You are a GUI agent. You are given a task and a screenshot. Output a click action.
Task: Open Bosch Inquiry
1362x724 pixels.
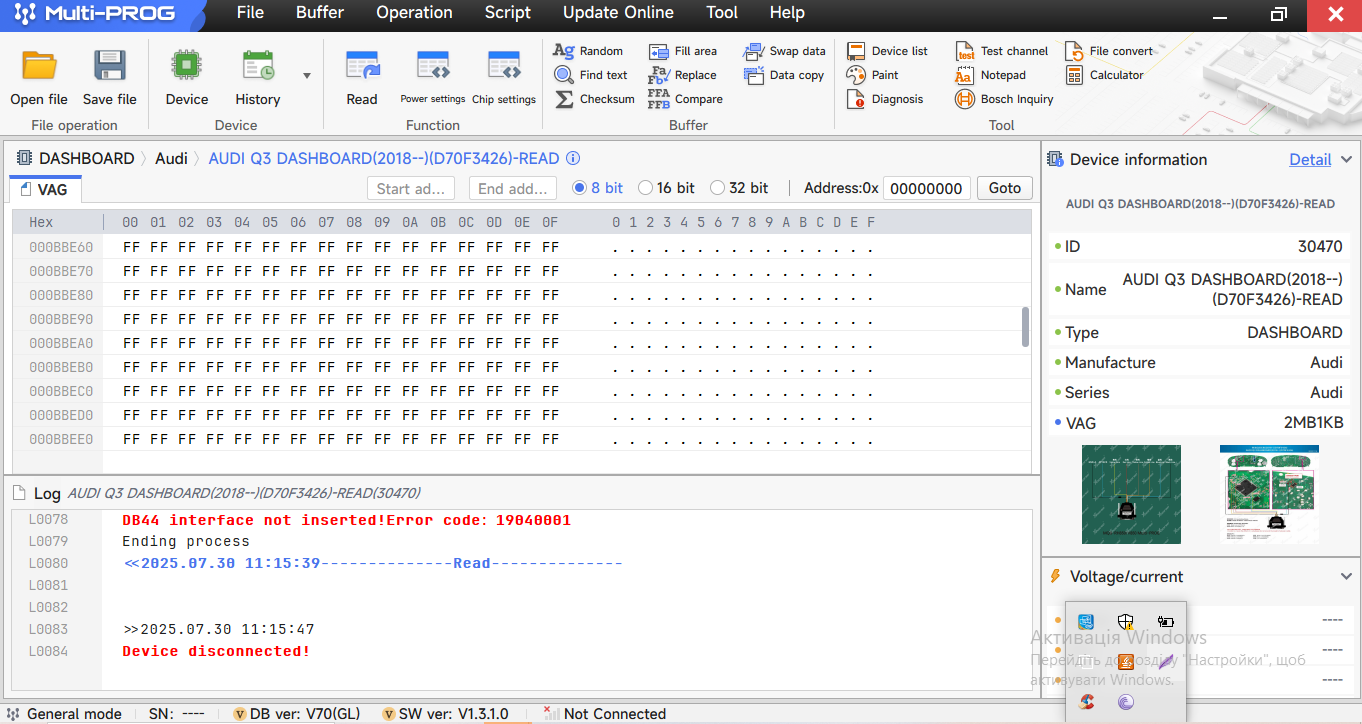click(1004, 99)
